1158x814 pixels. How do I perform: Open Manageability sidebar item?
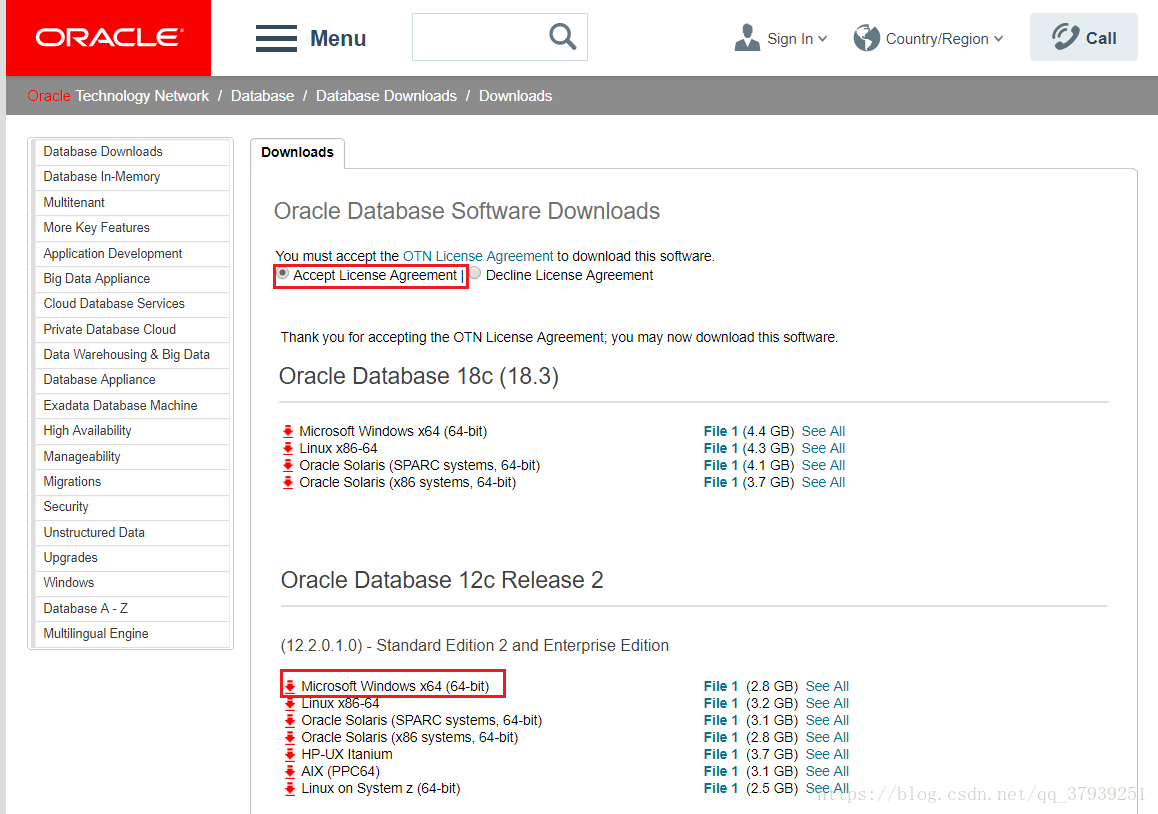point(131,456)
